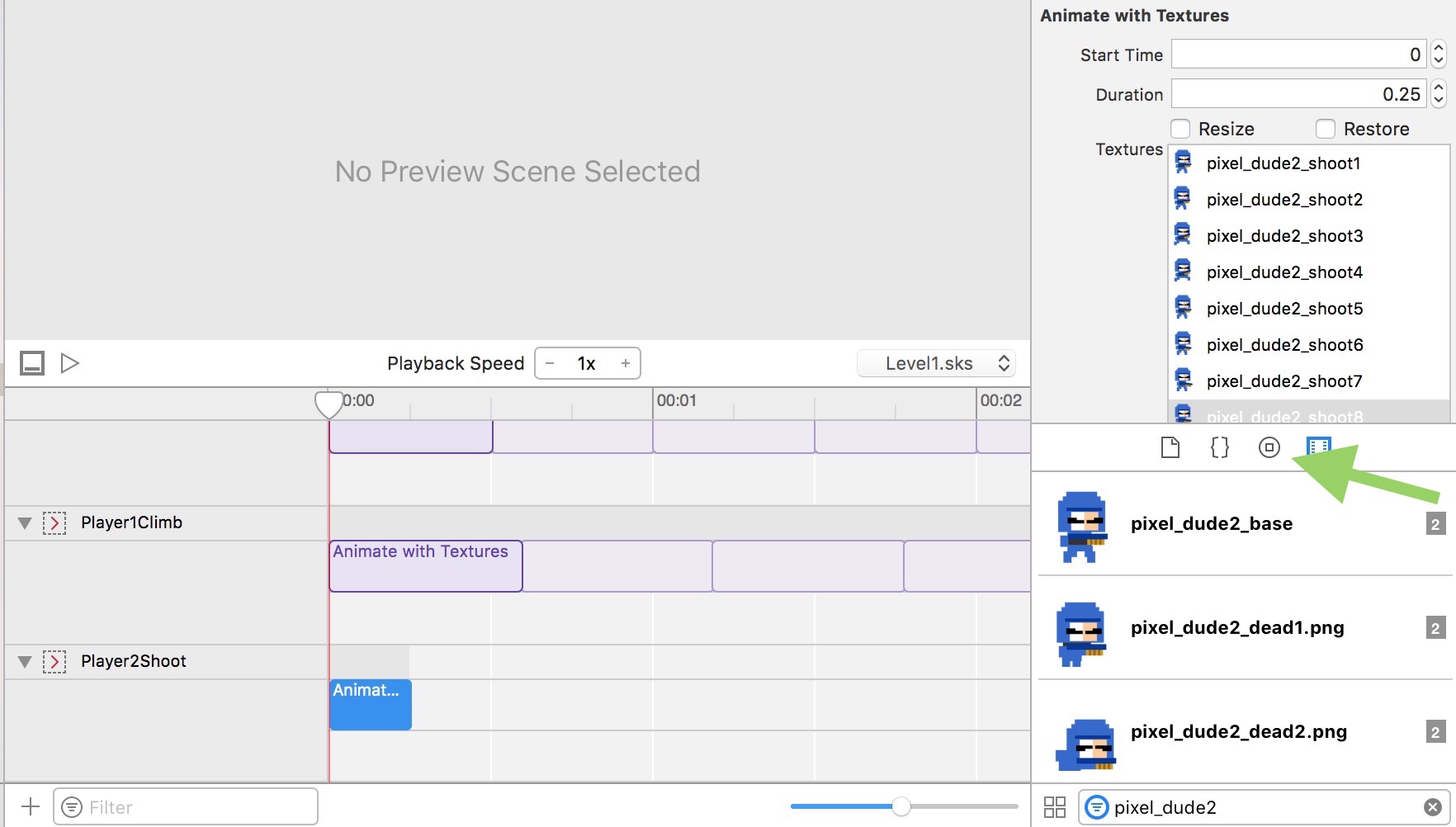
Task: Clear the pixel_dude2 library filter text
Action: pos(1433,807)
